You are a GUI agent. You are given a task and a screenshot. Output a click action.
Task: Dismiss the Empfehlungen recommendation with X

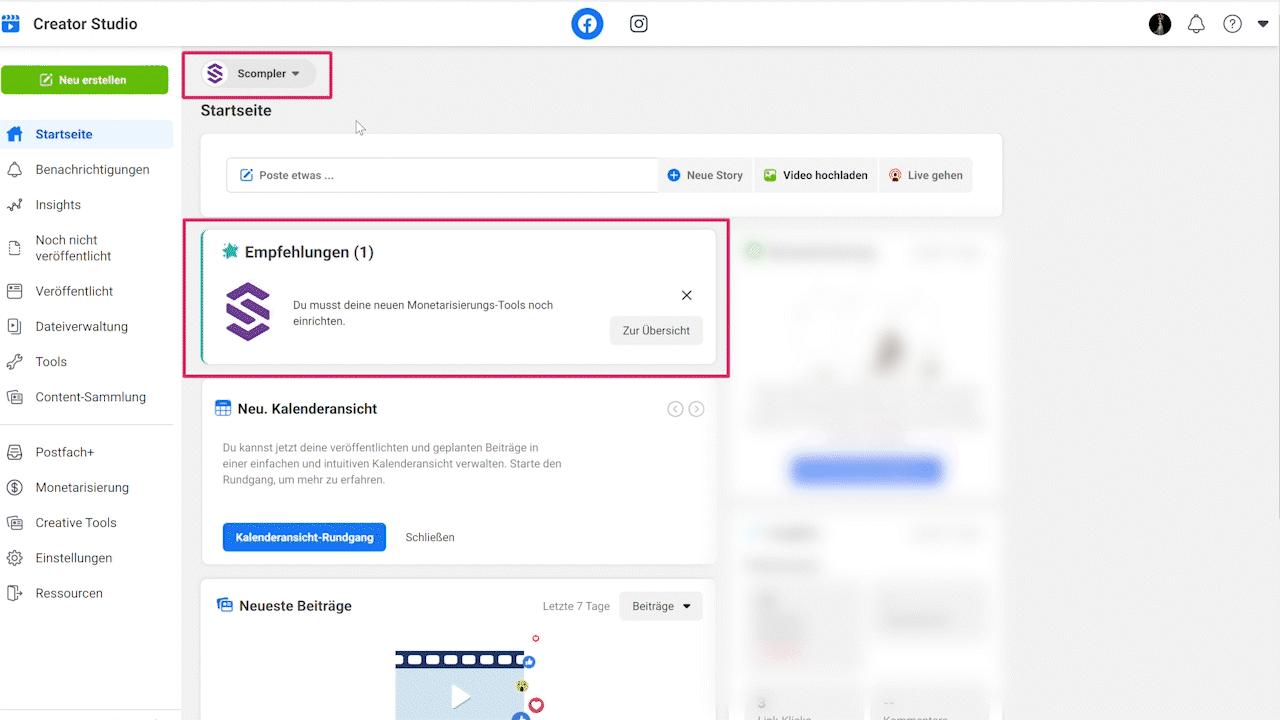pyautogui.click(x=686, y=295)
